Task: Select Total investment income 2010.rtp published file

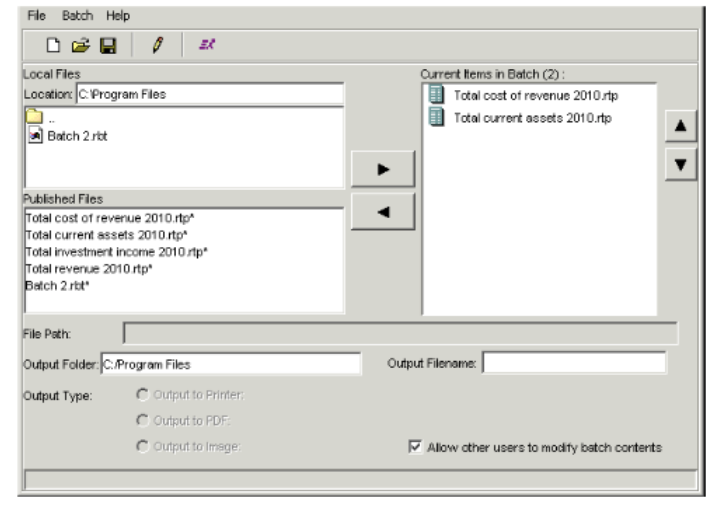Action: coord(114,252)
